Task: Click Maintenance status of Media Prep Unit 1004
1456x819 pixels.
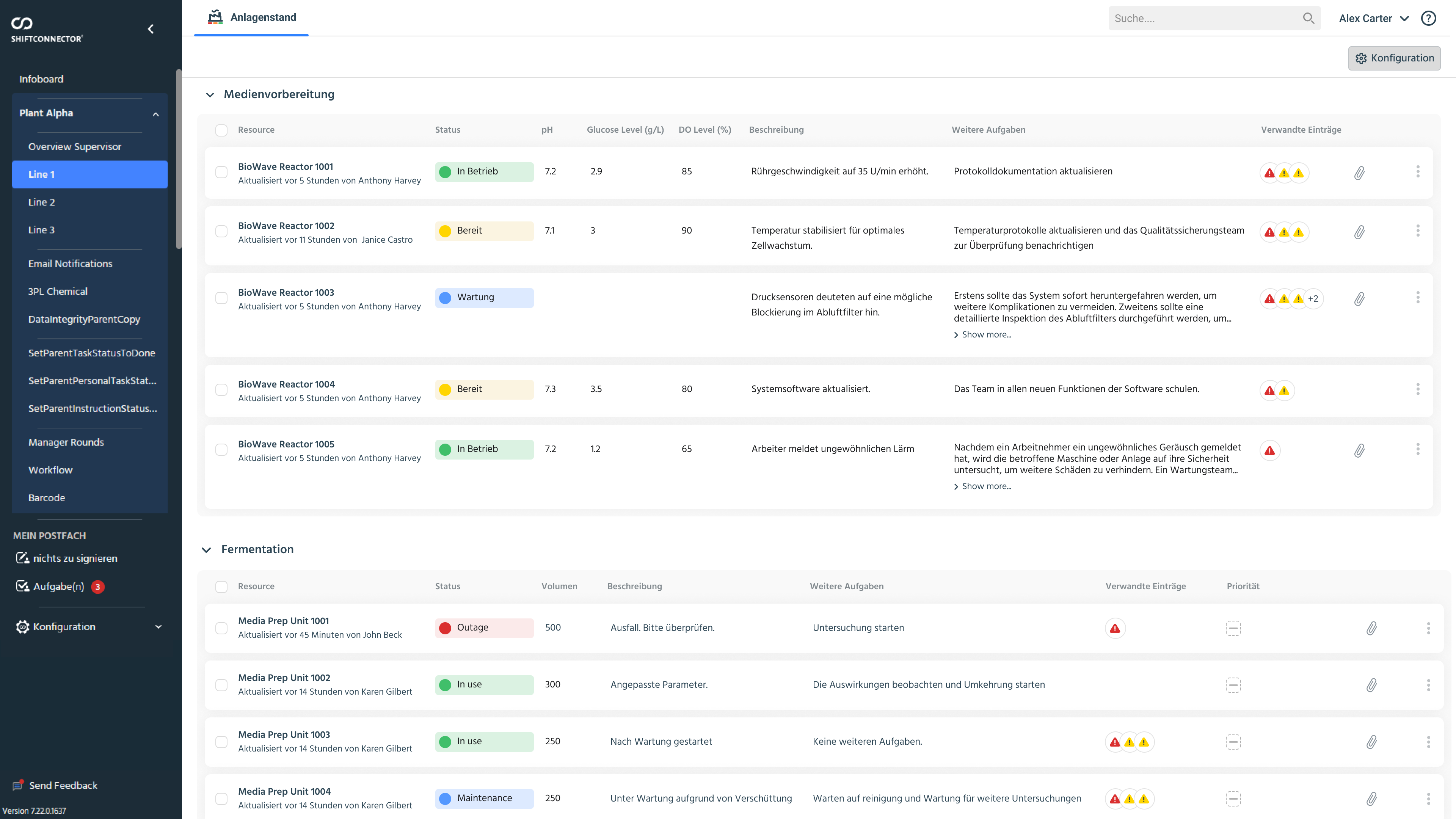Action: (484, 798)
